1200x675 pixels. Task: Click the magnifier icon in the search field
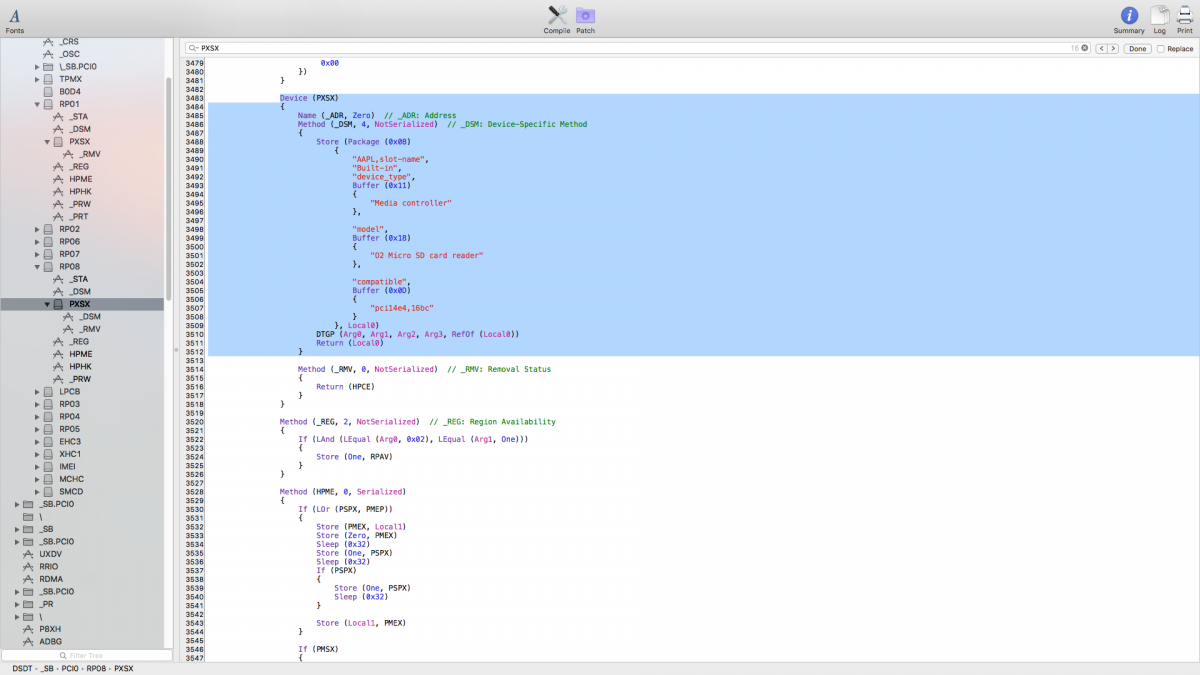[192, 48]
